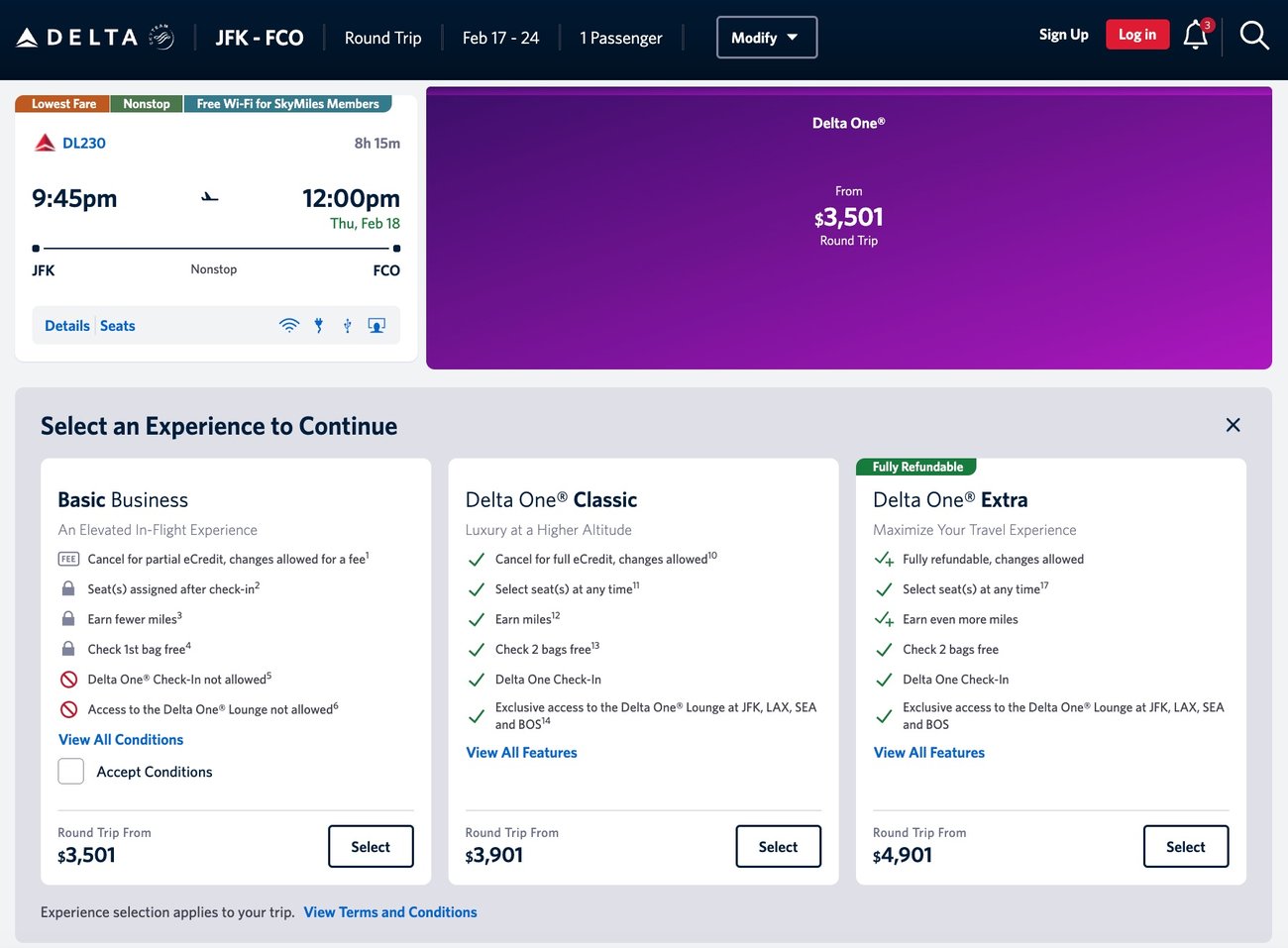Click the Feb 17 - 24 dates

[x=500, y=38]
